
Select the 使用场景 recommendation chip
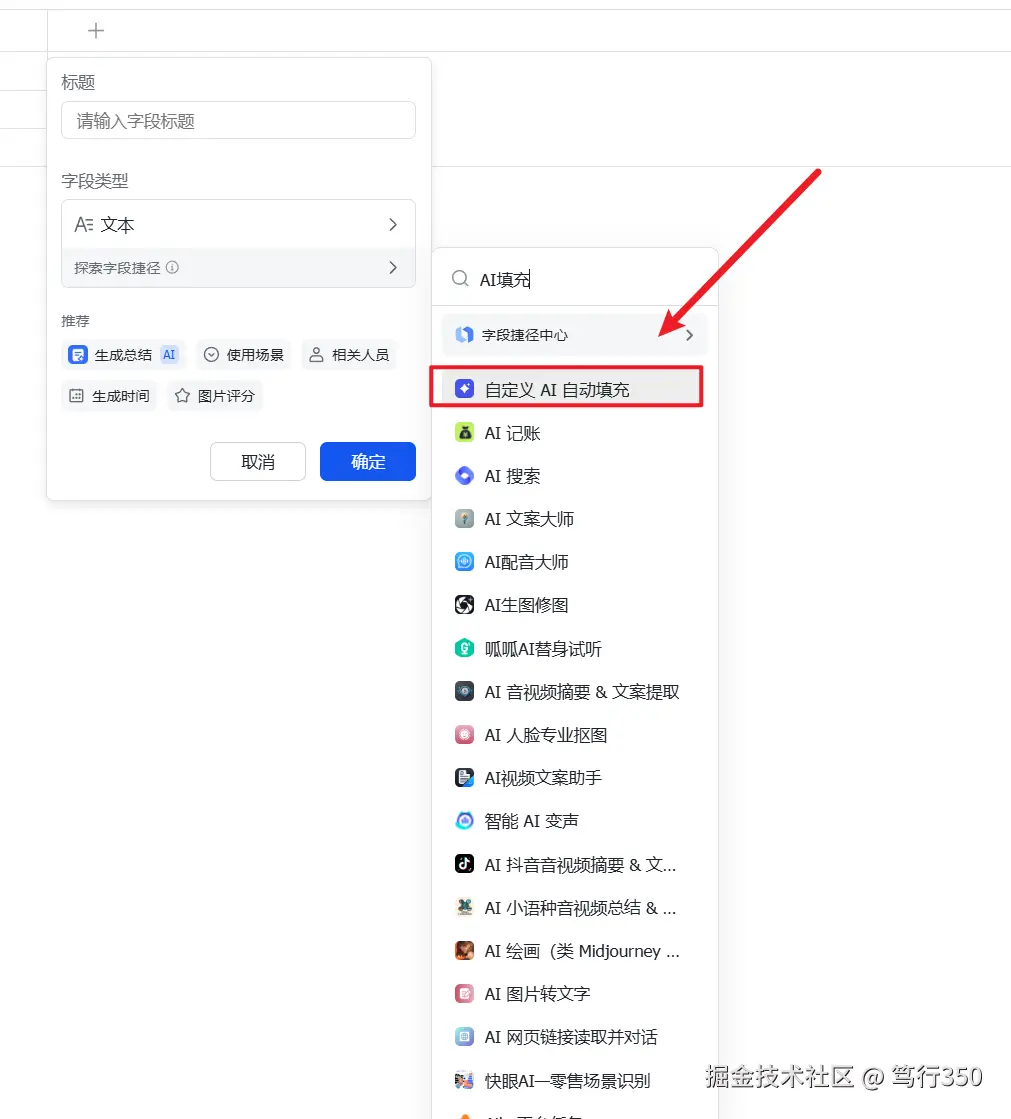244,355
